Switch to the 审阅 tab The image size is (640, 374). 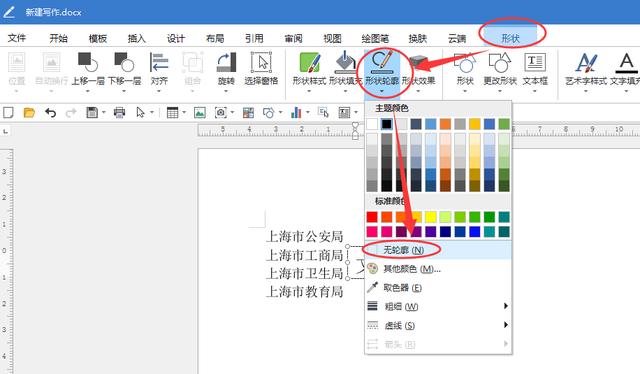(293, 38)
